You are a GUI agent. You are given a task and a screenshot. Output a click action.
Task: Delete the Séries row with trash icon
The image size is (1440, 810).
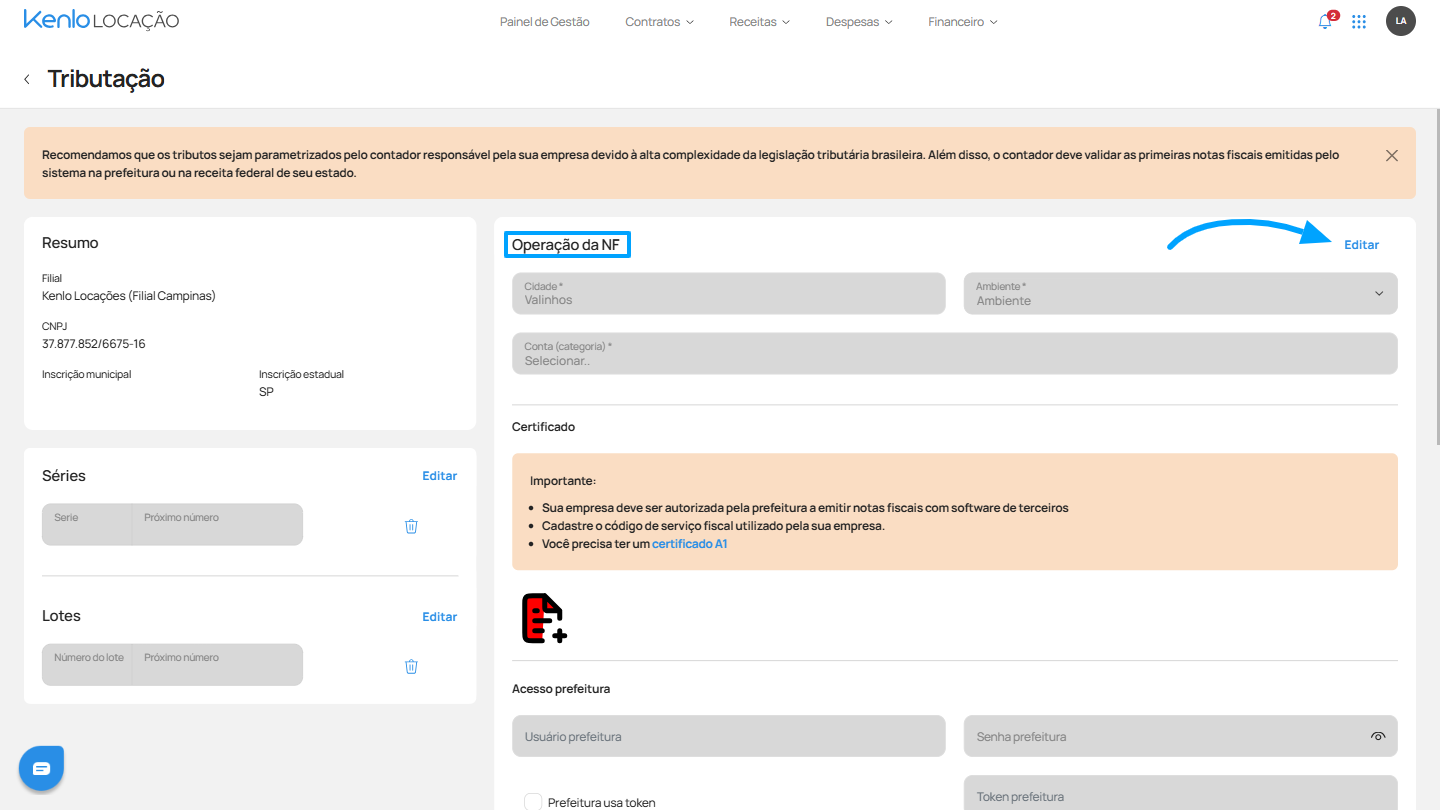(411, 526)
